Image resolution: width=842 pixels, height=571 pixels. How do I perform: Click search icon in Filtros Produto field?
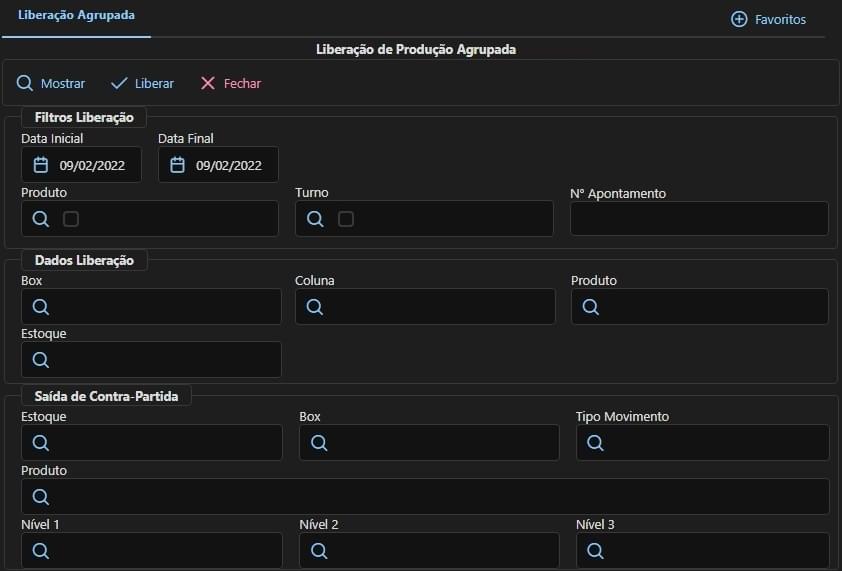click(41, 219)
